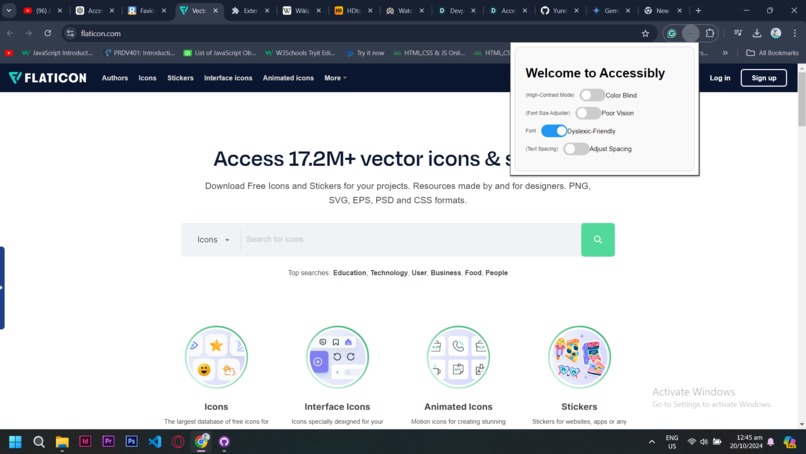Open Opera browser from taskbar
The width and height of the screenshot is (806, 454).
[x=178, y=442]
